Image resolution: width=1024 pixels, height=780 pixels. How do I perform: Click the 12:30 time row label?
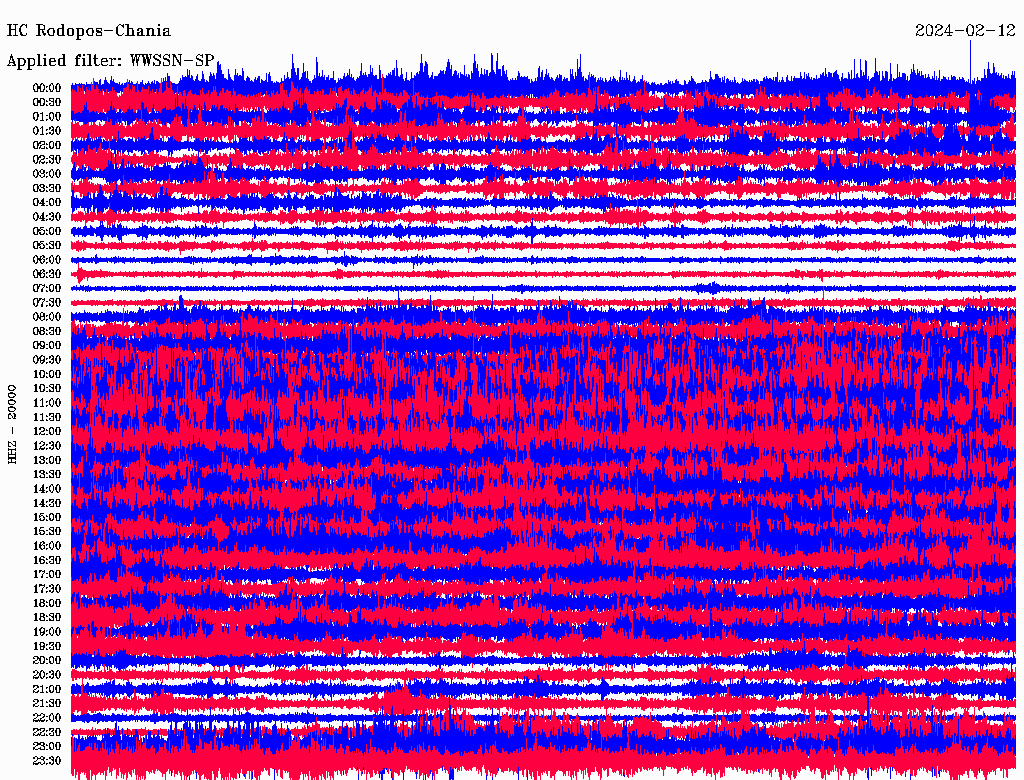click(47, 446)
